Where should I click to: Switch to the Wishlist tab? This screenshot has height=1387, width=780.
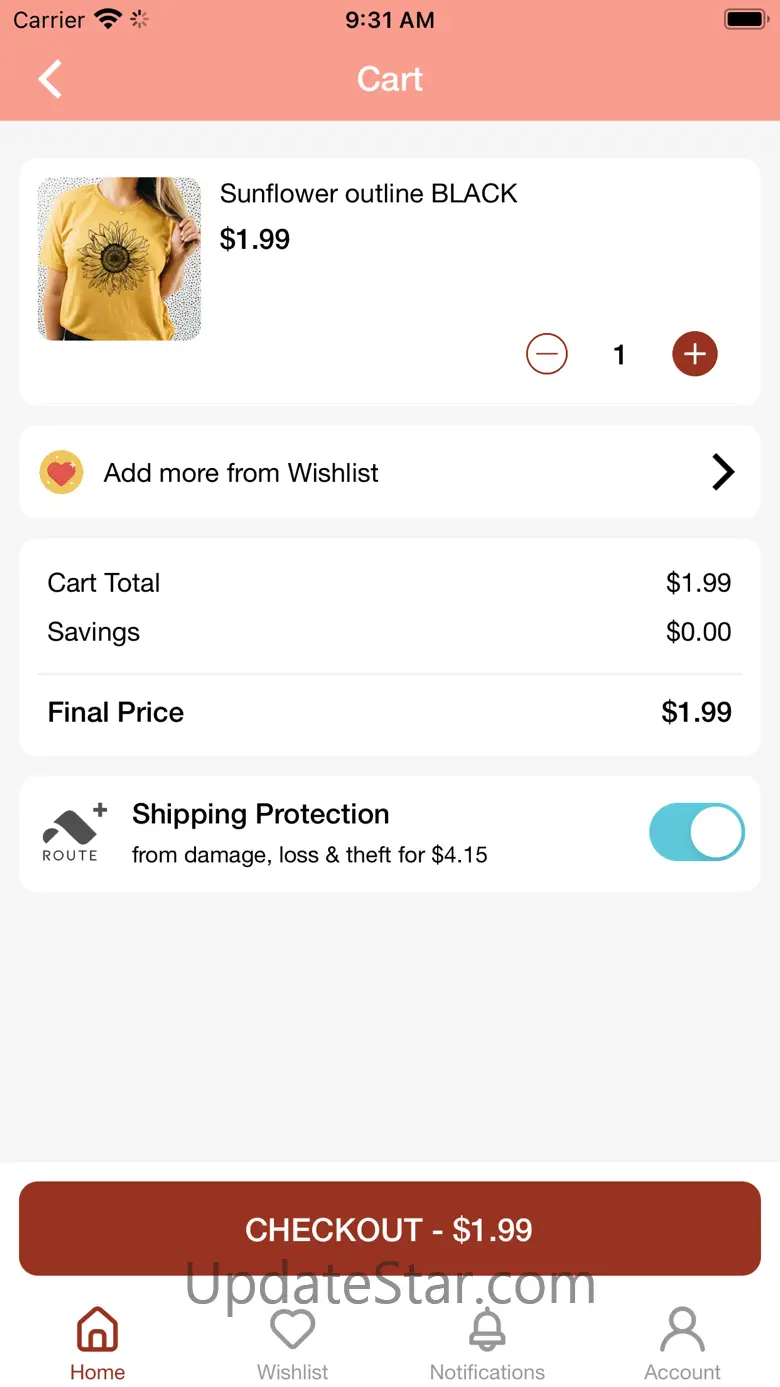(292, 1343)
